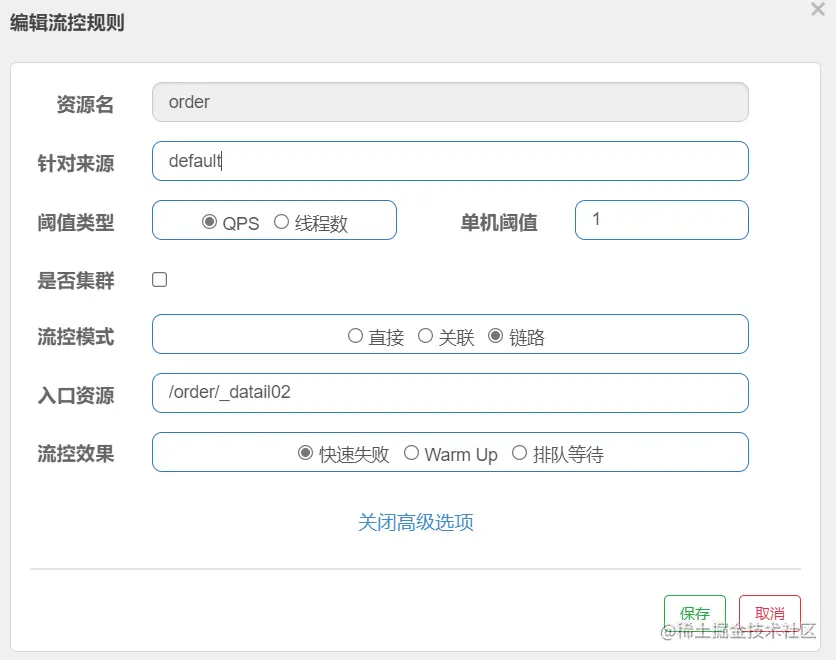Click the 是否集群 label

pos(76,280)
